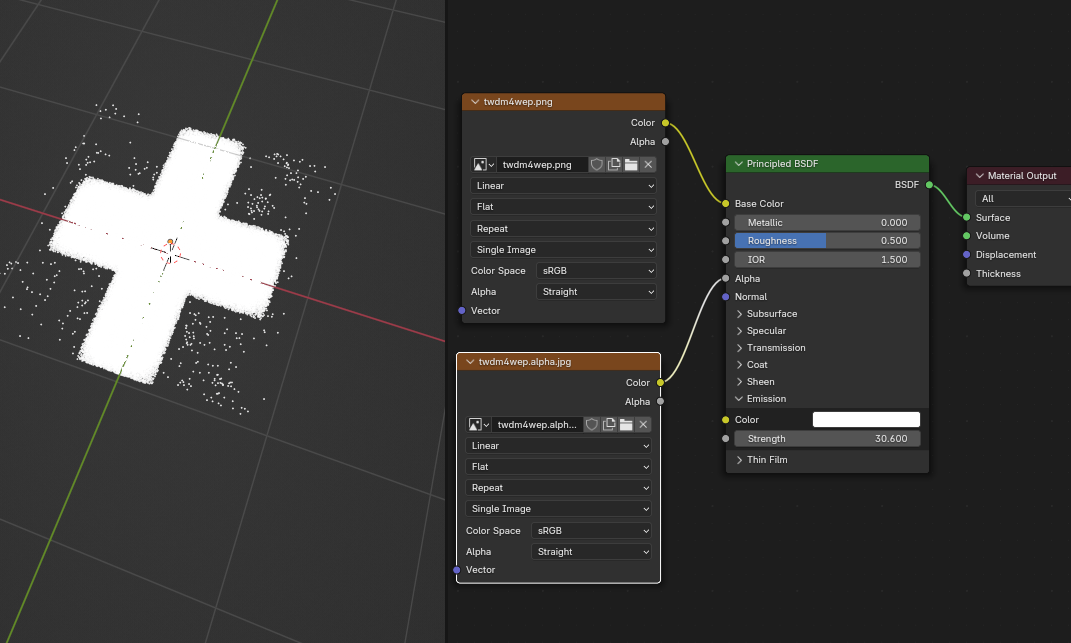
Task: Open sRGB Color Space dropdown in twdm4wep.alpha.jpg node
Action: (x=592, y=531)
